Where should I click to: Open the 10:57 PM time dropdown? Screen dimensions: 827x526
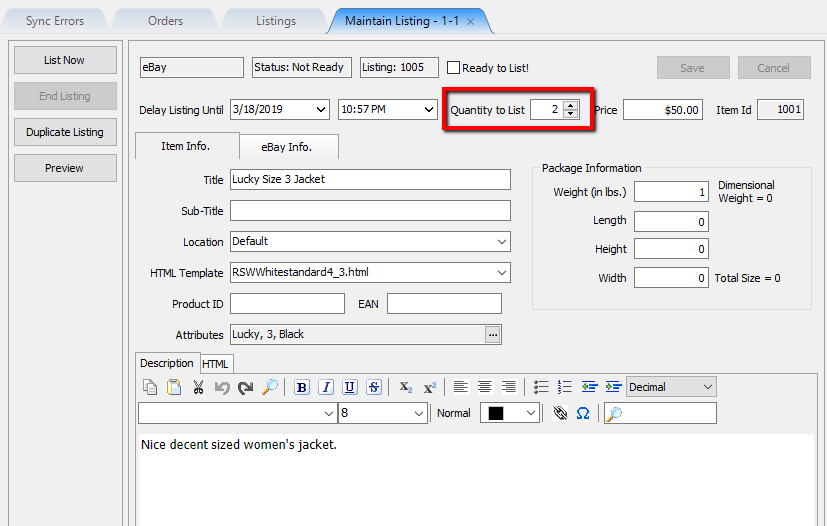(428, 110)
